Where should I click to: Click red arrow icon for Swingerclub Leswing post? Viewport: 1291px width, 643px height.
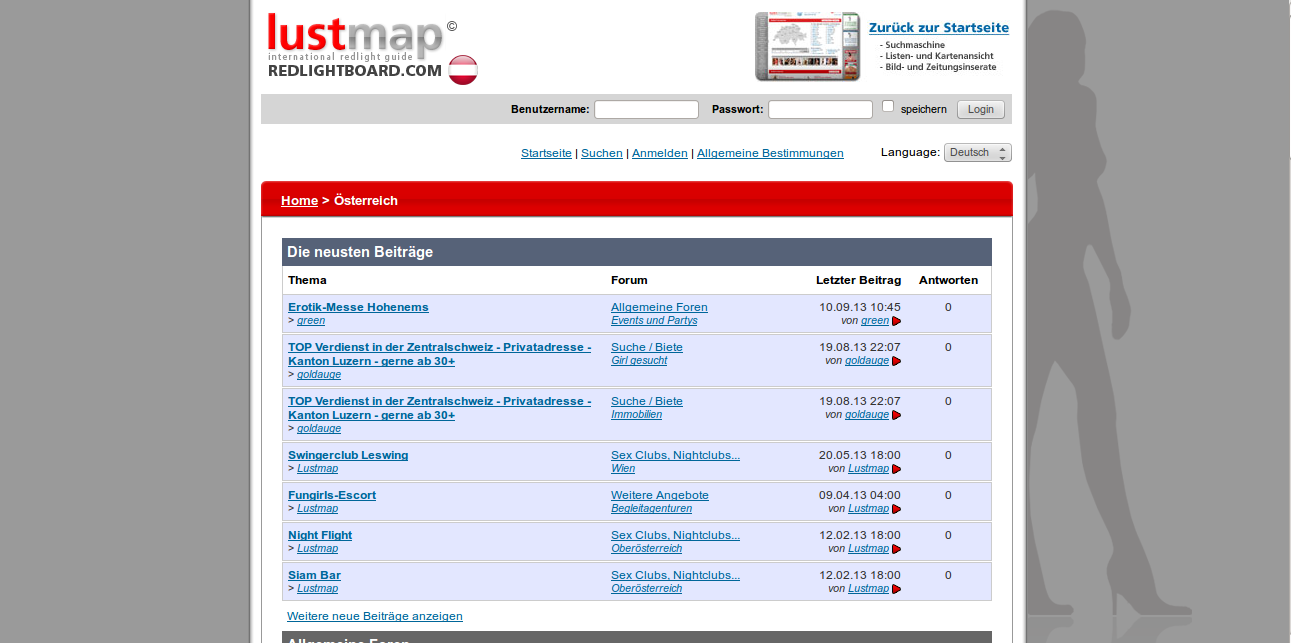click(x=897, y=469)
